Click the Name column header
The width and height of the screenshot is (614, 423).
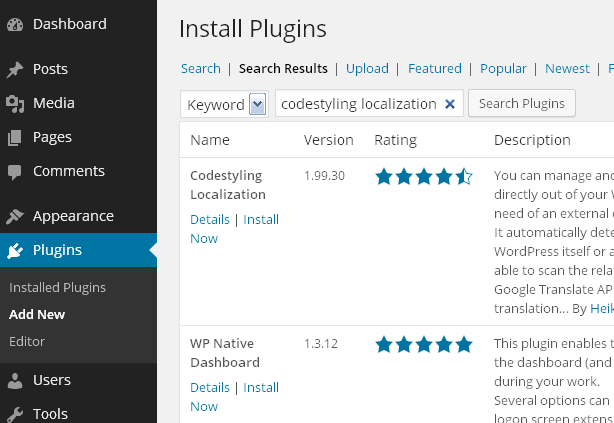(x=210, y=140)
